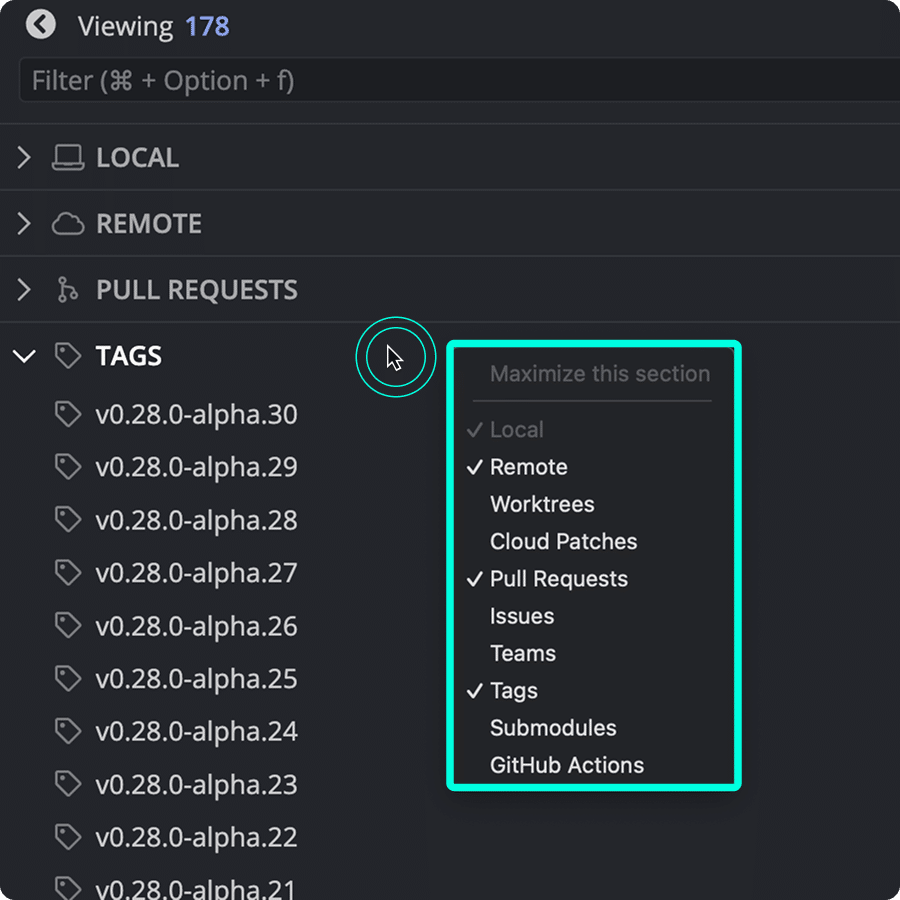900x900 pixels.
Task: Click the Viewing 178 counter link
Action: pyautogui.click(x=154, y=26)
